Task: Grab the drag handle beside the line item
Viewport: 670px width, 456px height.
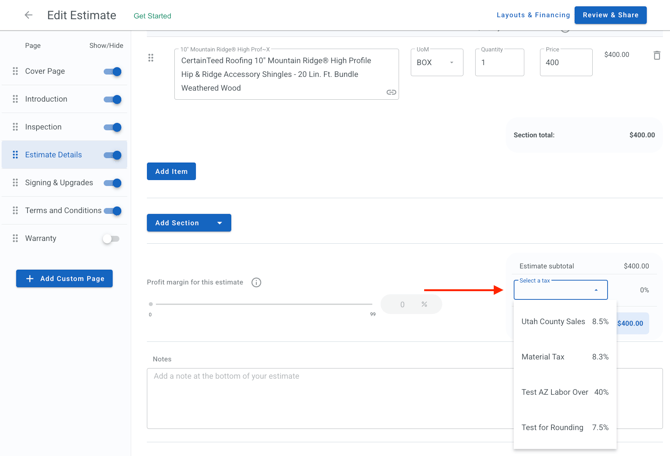Action: point(151,58)
